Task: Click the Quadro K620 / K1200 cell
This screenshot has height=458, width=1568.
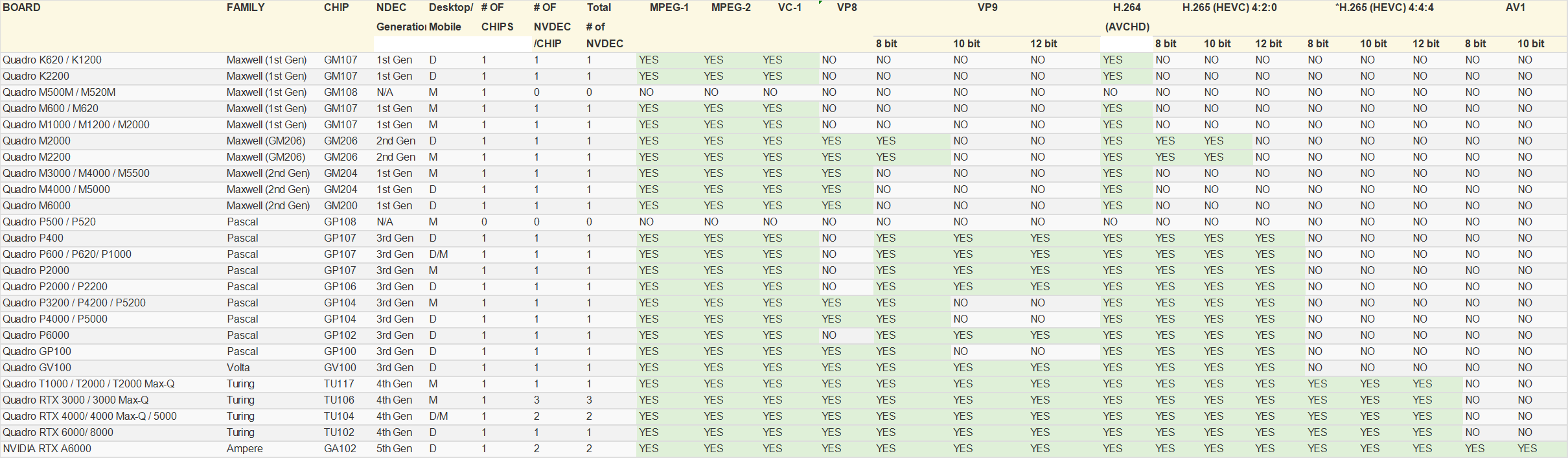Action: 52,60
